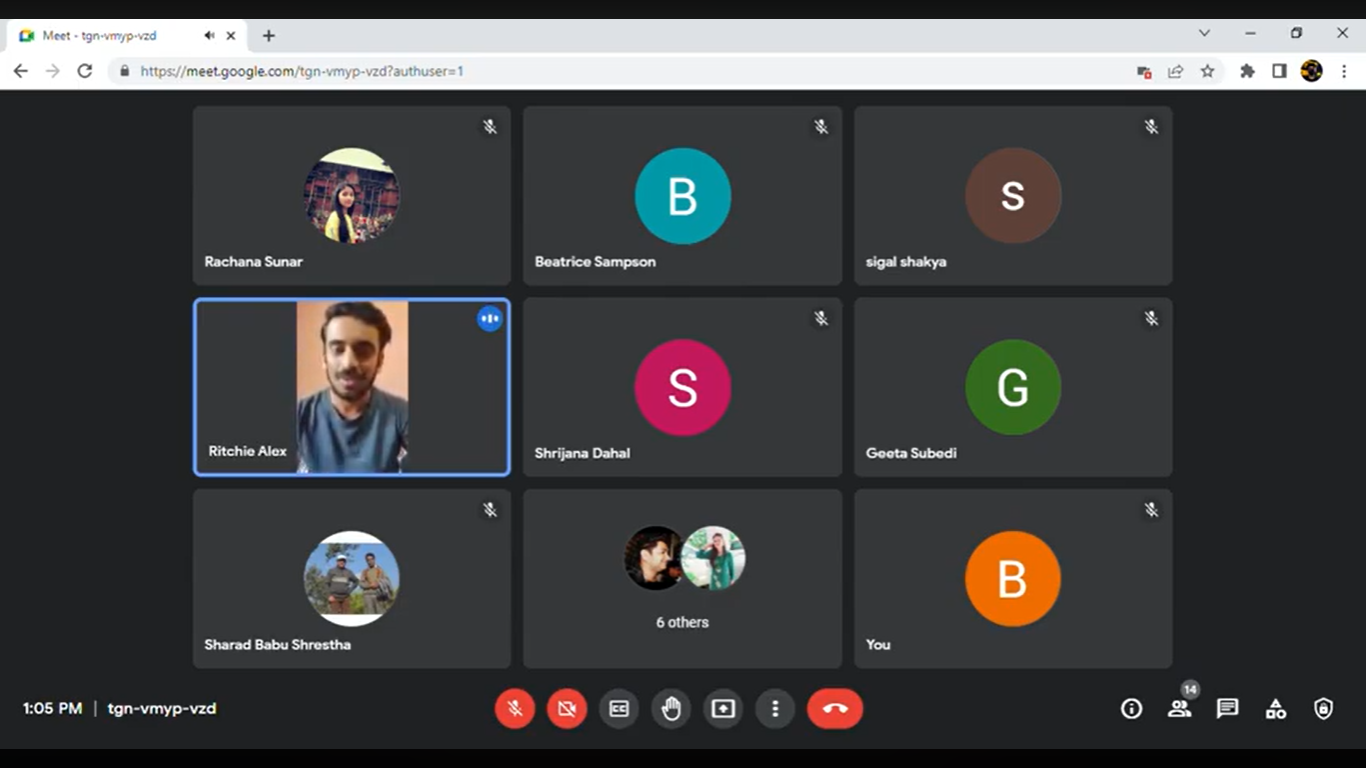
Task: Open meeting details info icon
Action: 1131,709
